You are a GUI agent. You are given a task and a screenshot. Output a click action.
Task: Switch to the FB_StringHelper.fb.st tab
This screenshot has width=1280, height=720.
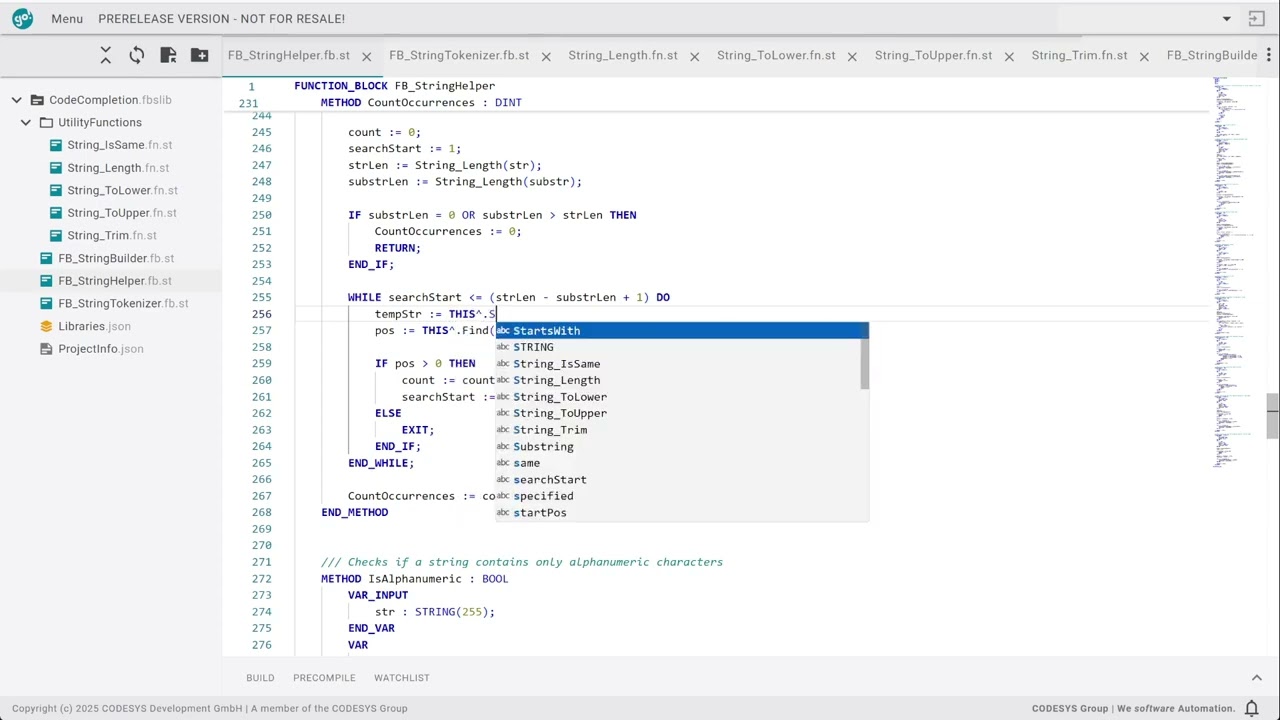tap(289, 55)
